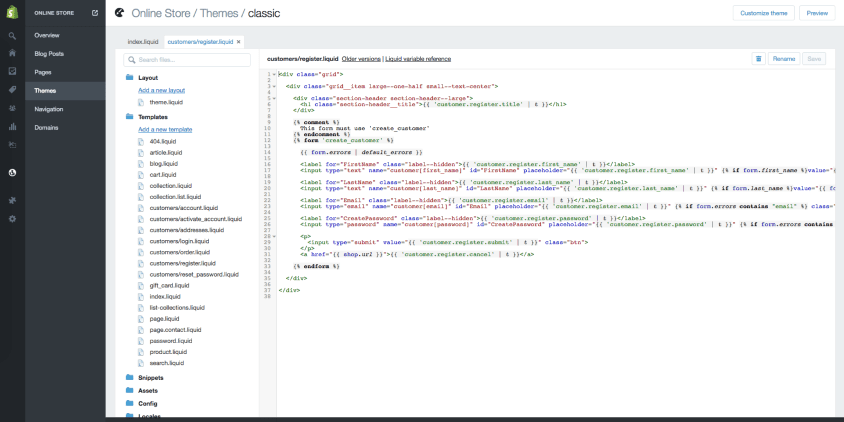
Task: Expand the Config folder label
Action: click(x=147, y=403)
